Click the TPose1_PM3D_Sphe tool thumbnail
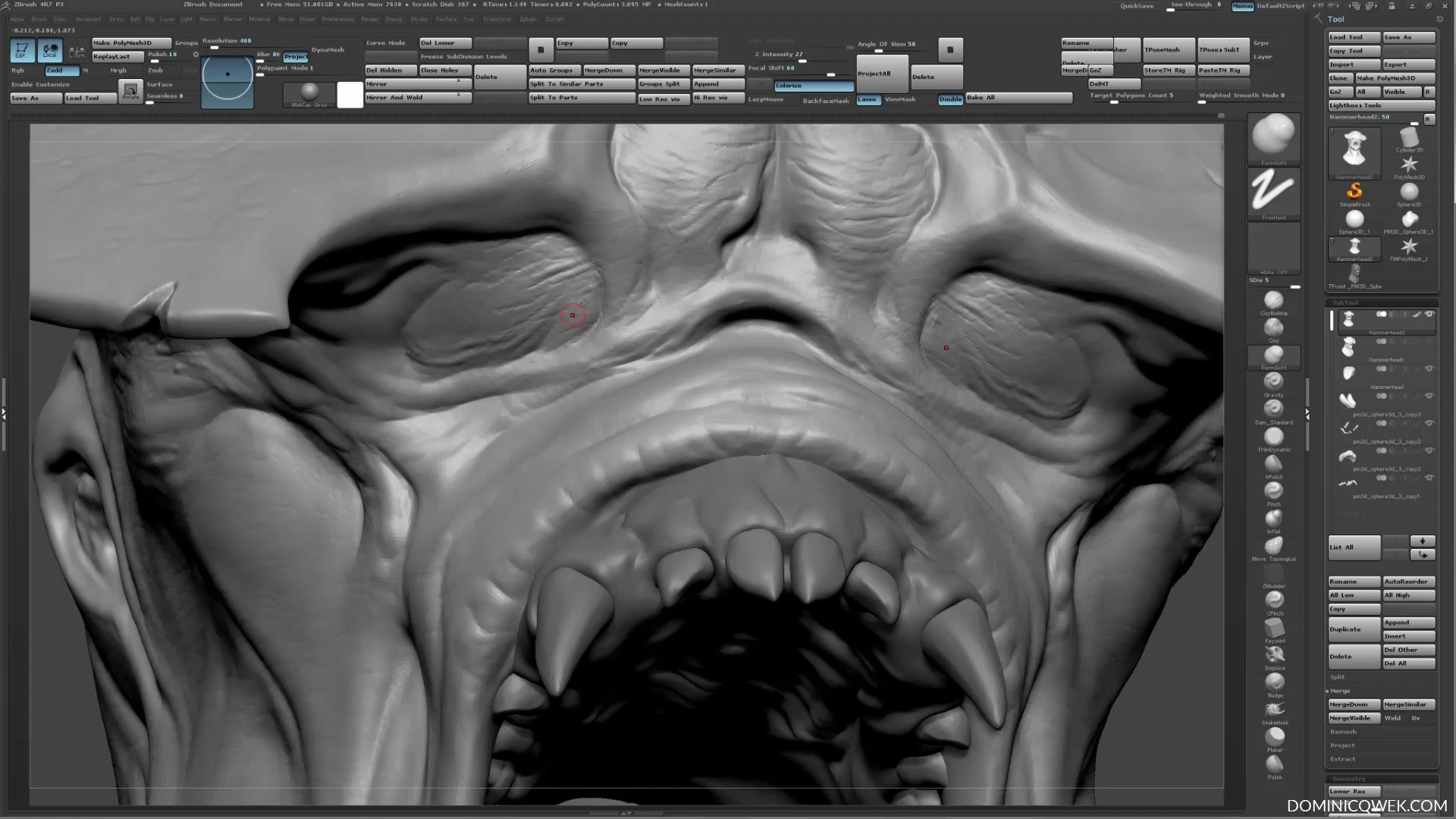 click(1354, 277)
